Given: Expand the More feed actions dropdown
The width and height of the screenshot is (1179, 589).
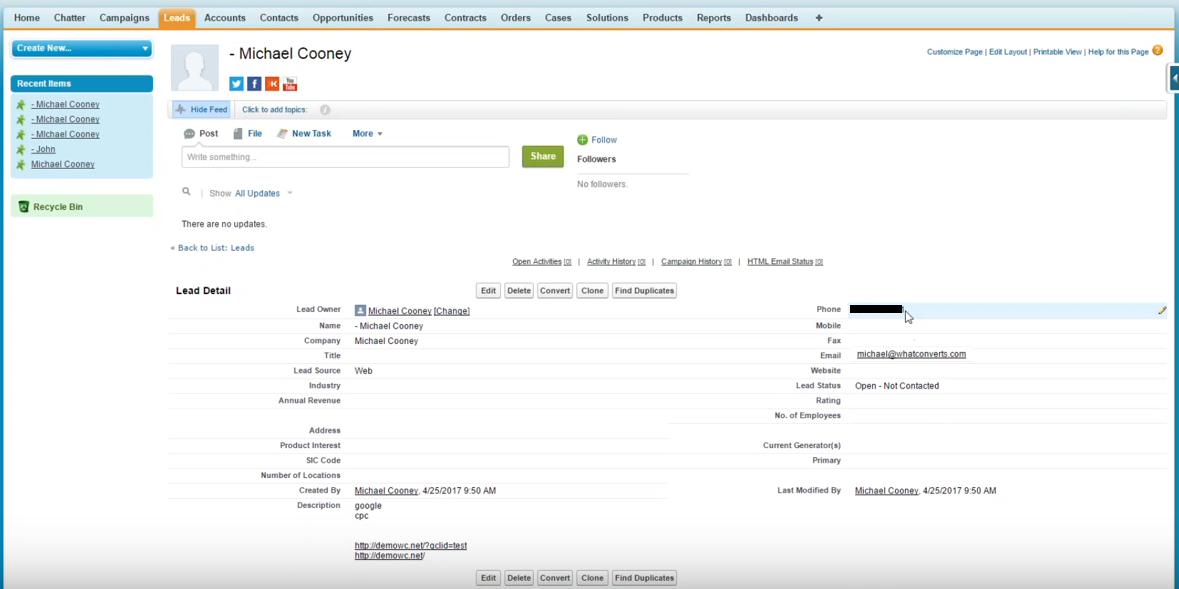Looking at the screenshot, I should pyautogui.click(x=368, y=134).
